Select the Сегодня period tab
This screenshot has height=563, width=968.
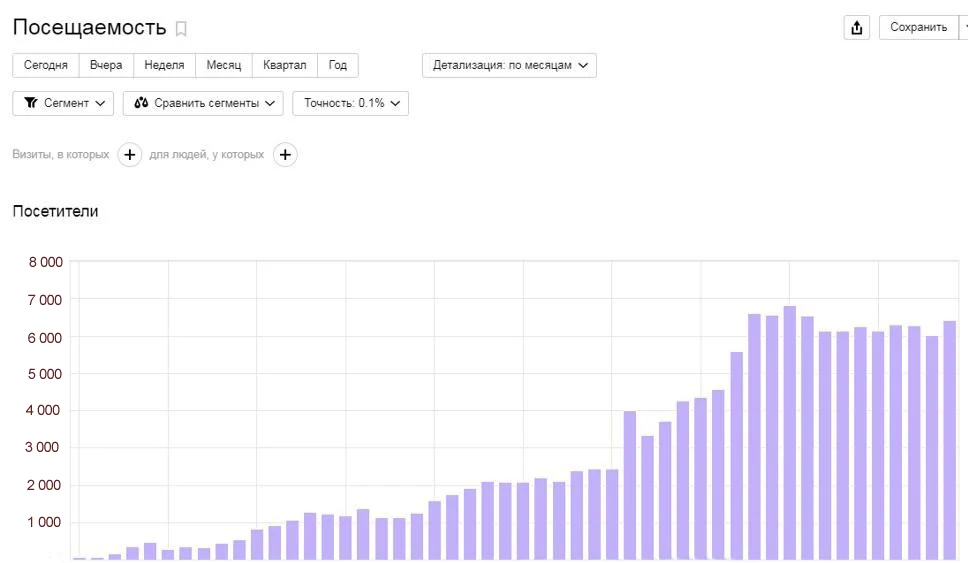click(x=45, y=65)
